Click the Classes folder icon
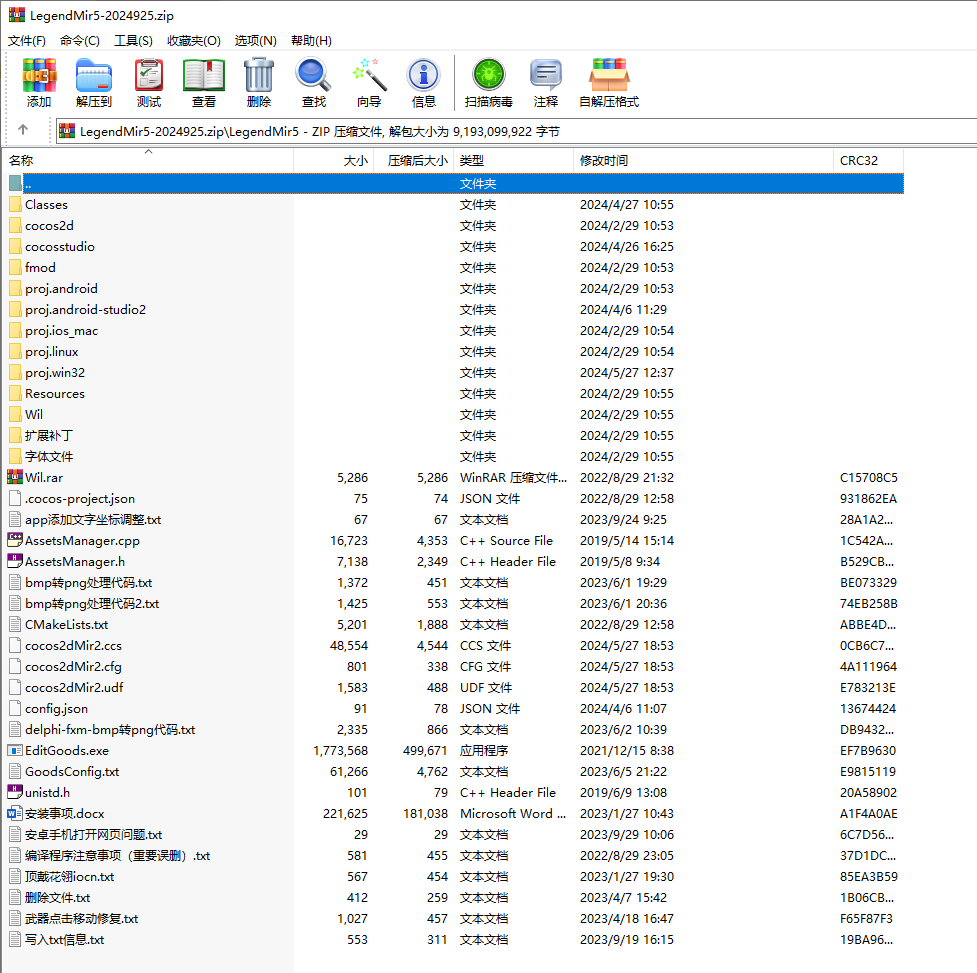Screen dimensions: 977x973 (16, 204)
